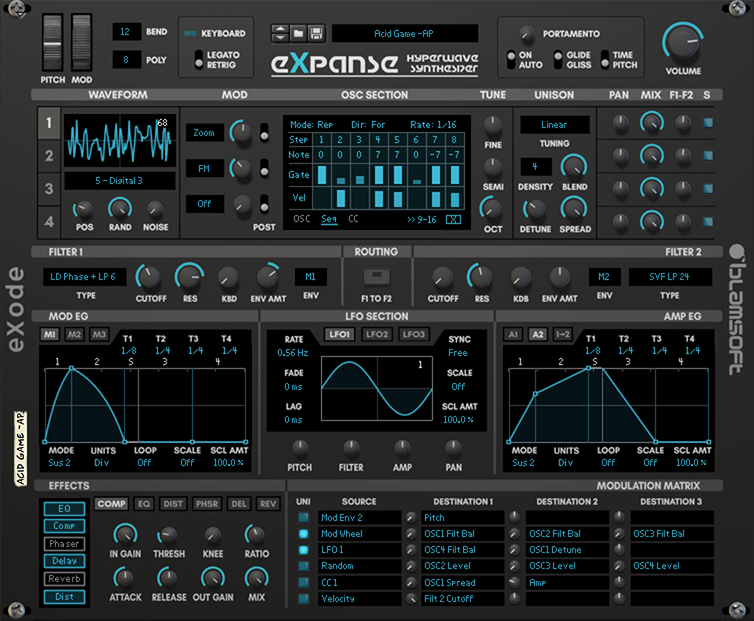Toggle portamento On/Auto switch

pyautogui.click(x=511, y=60)
